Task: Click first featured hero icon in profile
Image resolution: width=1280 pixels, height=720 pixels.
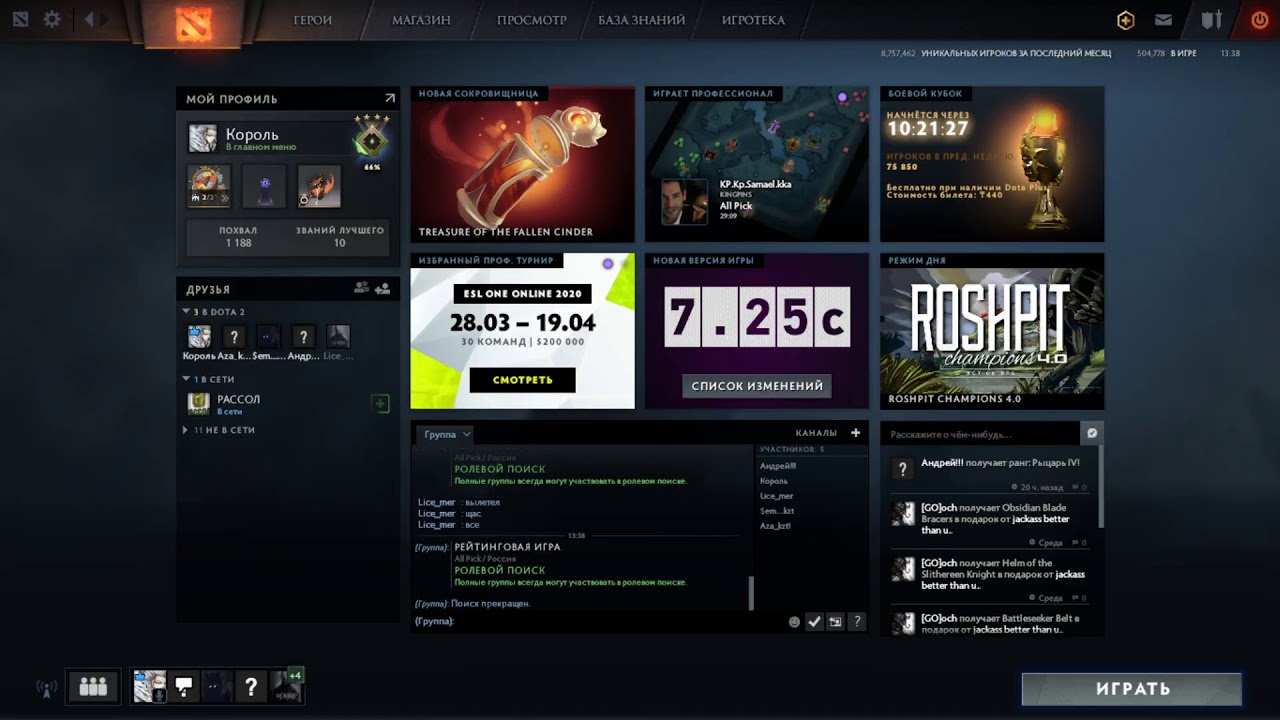Action: tap(210, 186)
